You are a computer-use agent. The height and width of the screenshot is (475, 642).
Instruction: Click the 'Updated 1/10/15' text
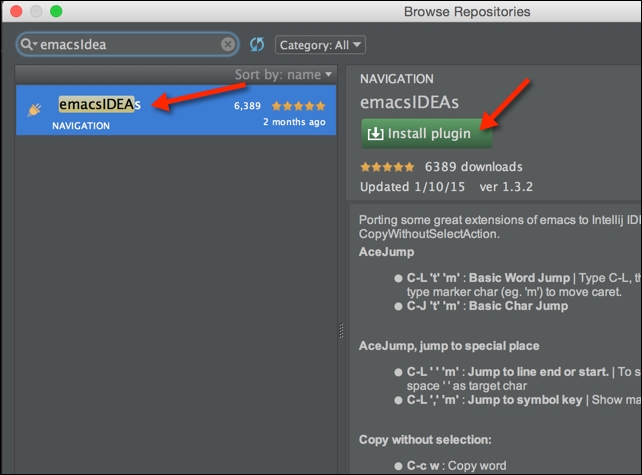412,187
